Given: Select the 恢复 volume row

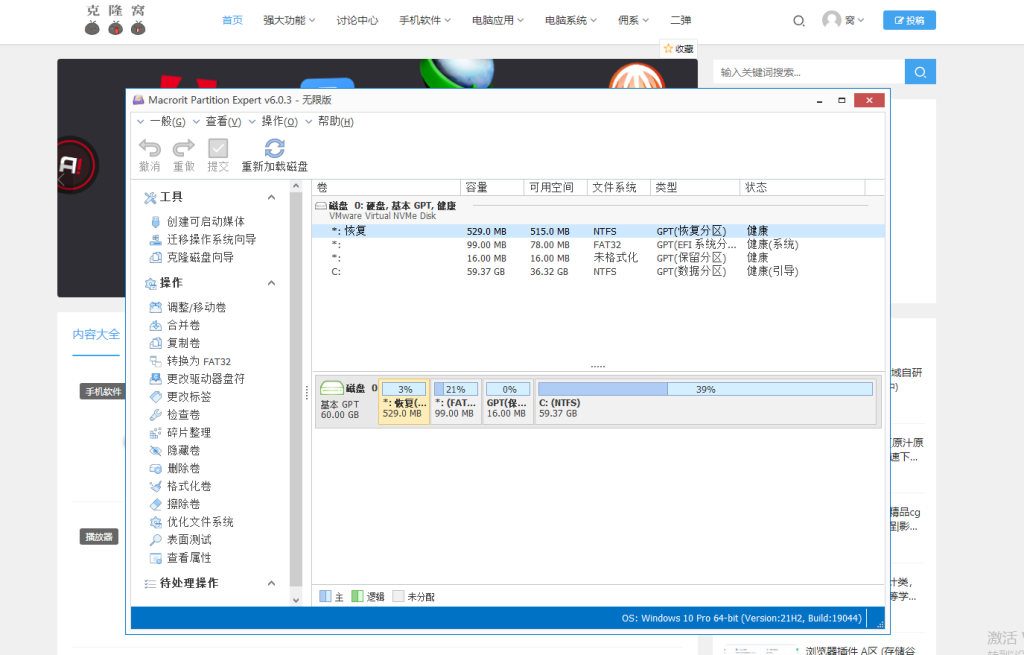Looking at the screenshot, I should click(598, 231).
